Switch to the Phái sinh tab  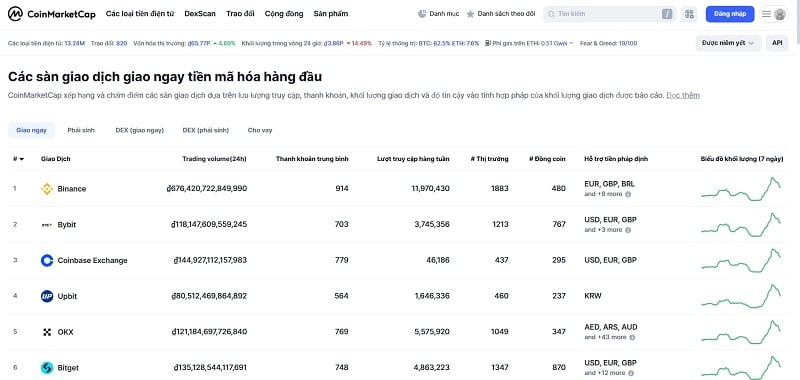(x=81, y=130)
